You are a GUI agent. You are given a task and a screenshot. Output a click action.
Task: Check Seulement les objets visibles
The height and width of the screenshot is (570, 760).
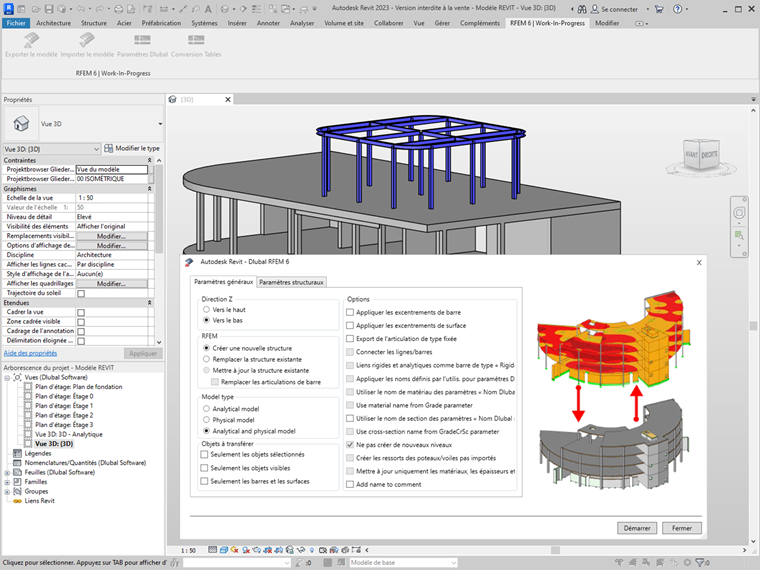click(x=204, y=468)
